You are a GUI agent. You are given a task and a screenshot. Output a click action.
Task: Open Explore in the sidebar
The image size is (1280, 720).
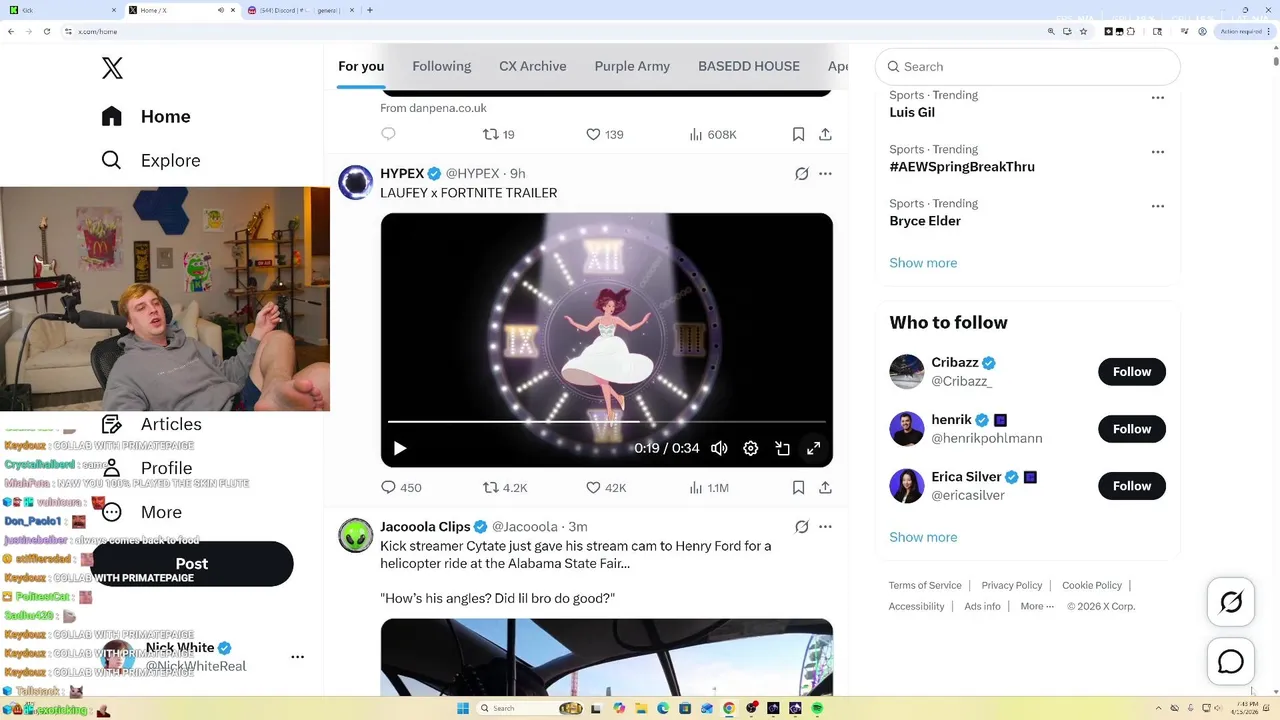click(x=151, y=160)
